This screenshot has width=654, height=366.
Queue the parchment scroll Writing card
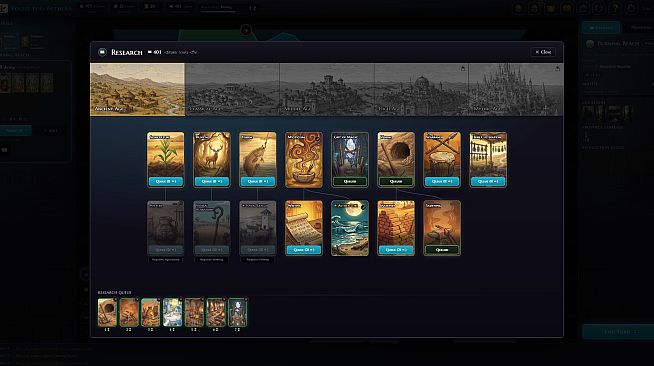point(304,250)
